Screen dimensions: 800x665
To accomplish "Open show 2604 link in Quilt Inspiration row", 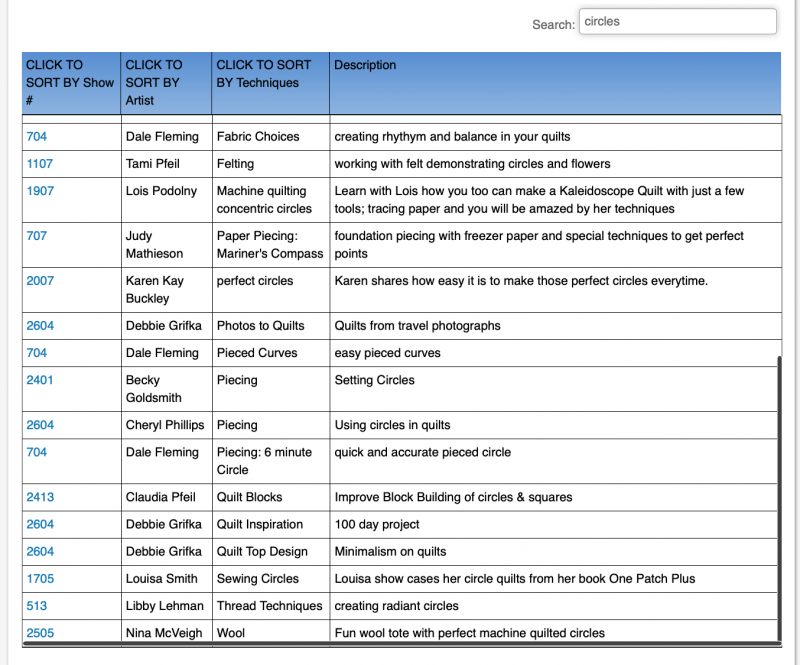I will [x=40, y=524].
